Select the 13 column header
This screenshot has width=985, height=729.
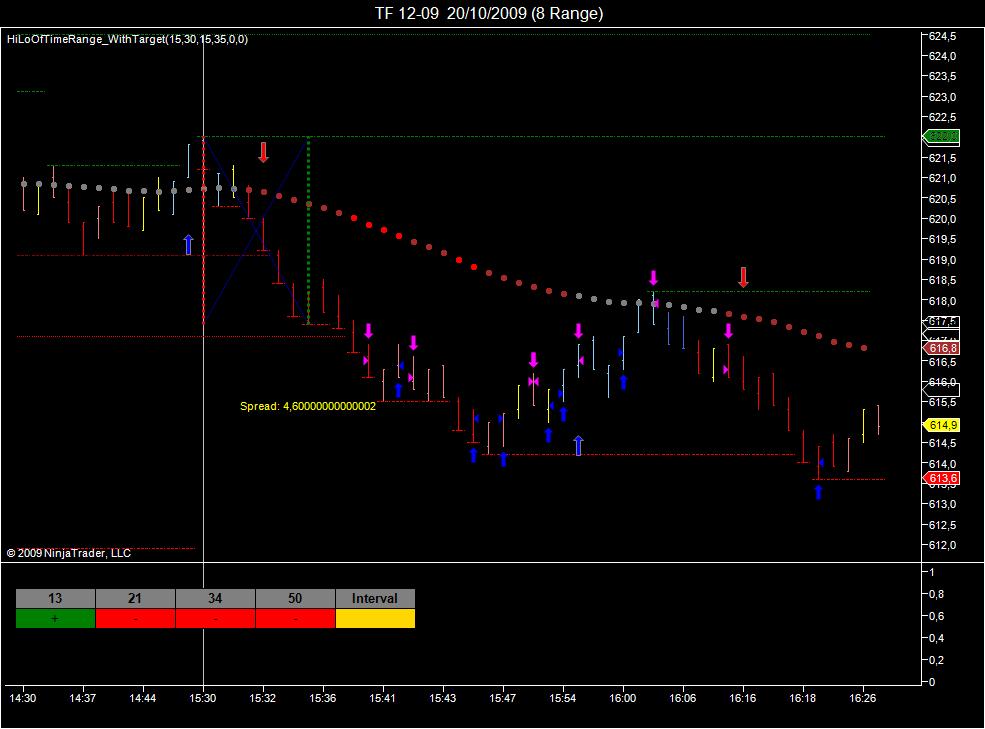click(x=55, y=598)
